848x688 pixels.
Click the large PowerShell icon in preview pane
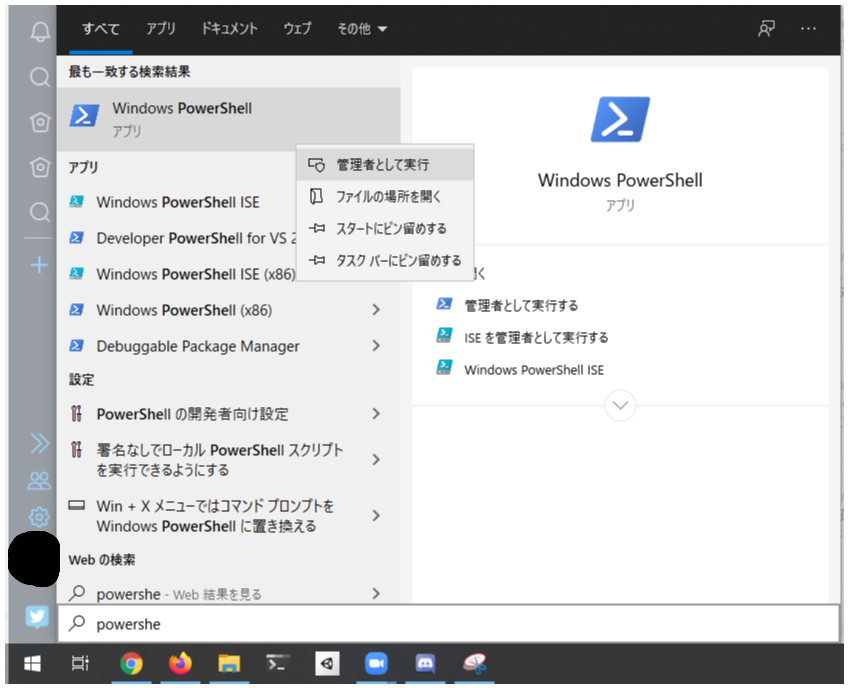coord(620,119)
